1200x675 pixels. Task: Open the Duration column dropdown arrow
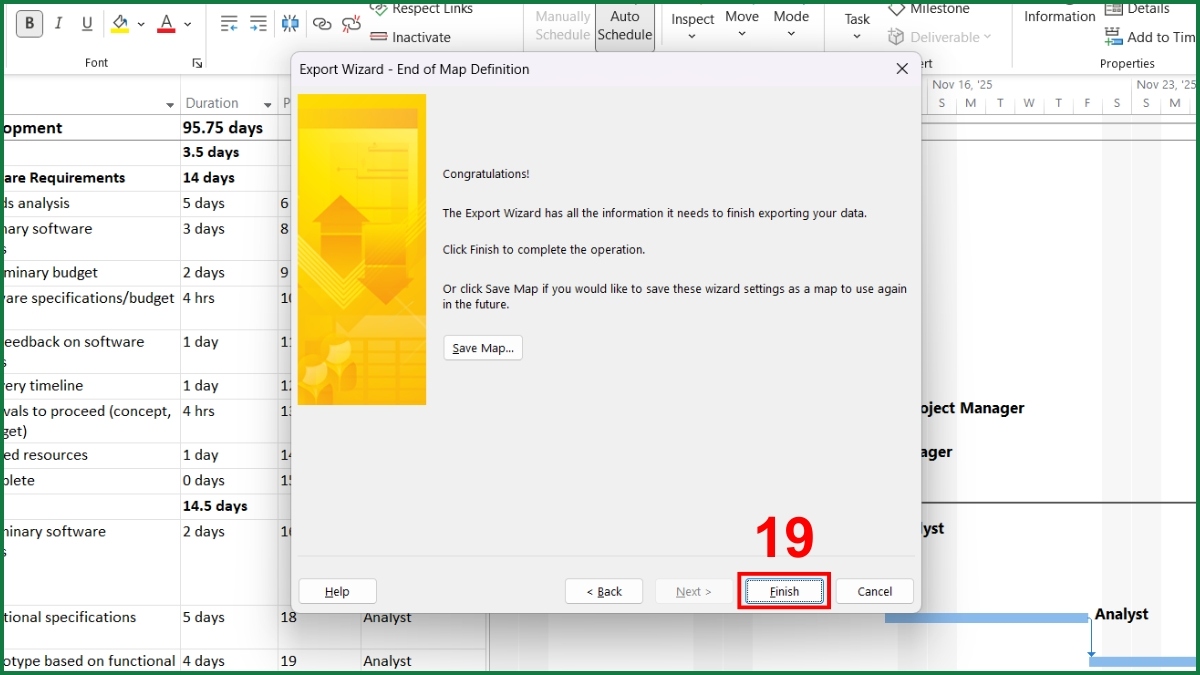pyautogui.click(x=266, y=102)
